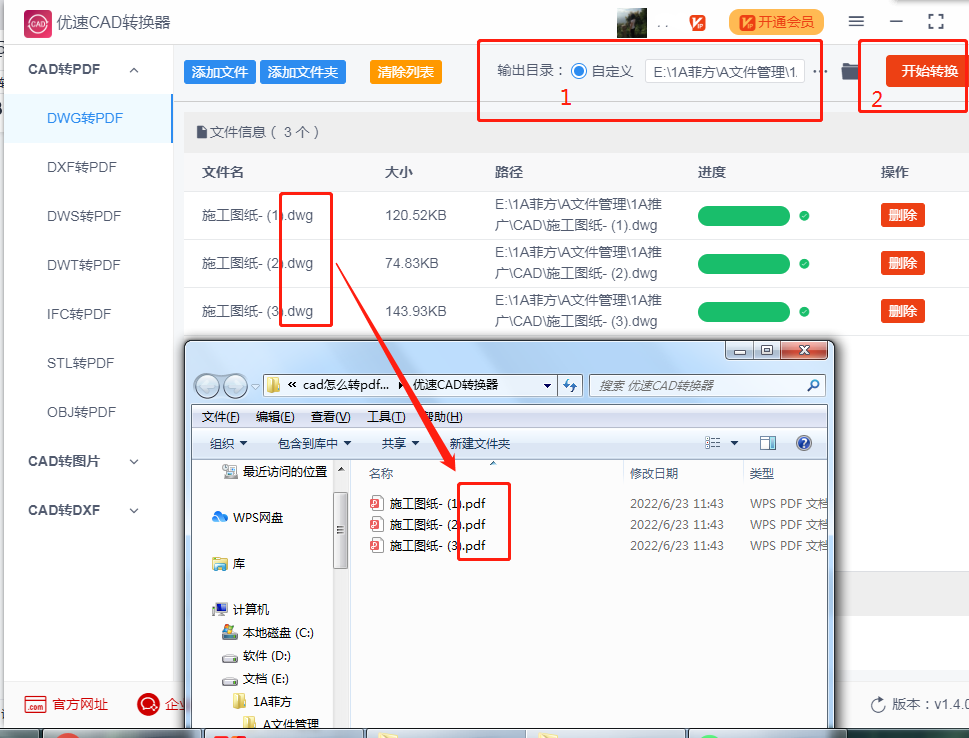969x738 pixels.
Task: Click the progress bar for 施工图纸- (3).dwg
Action: [743, 312]
